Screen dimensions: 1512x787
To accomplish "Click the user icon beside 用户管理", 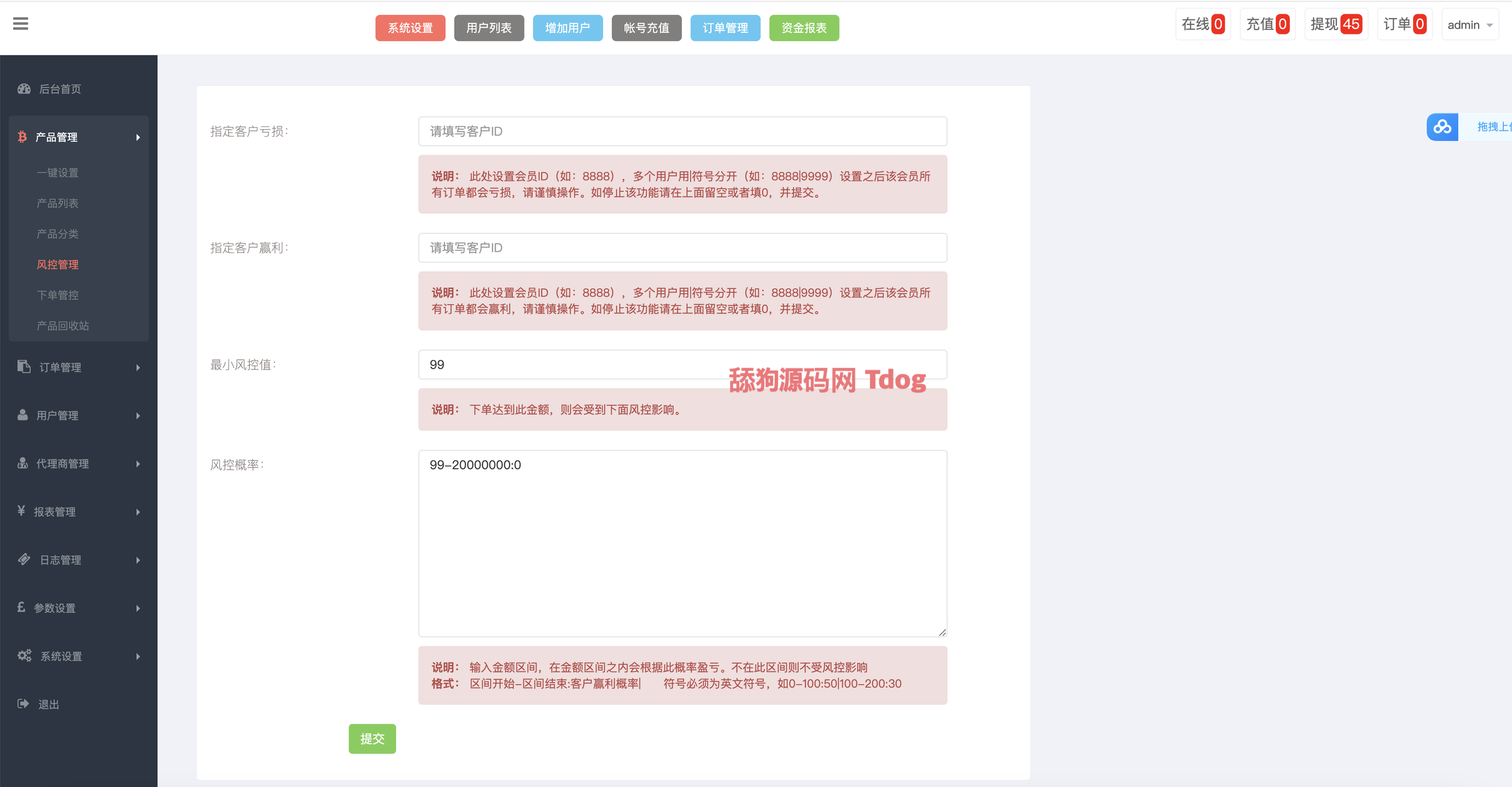I will tap(23, 415).
